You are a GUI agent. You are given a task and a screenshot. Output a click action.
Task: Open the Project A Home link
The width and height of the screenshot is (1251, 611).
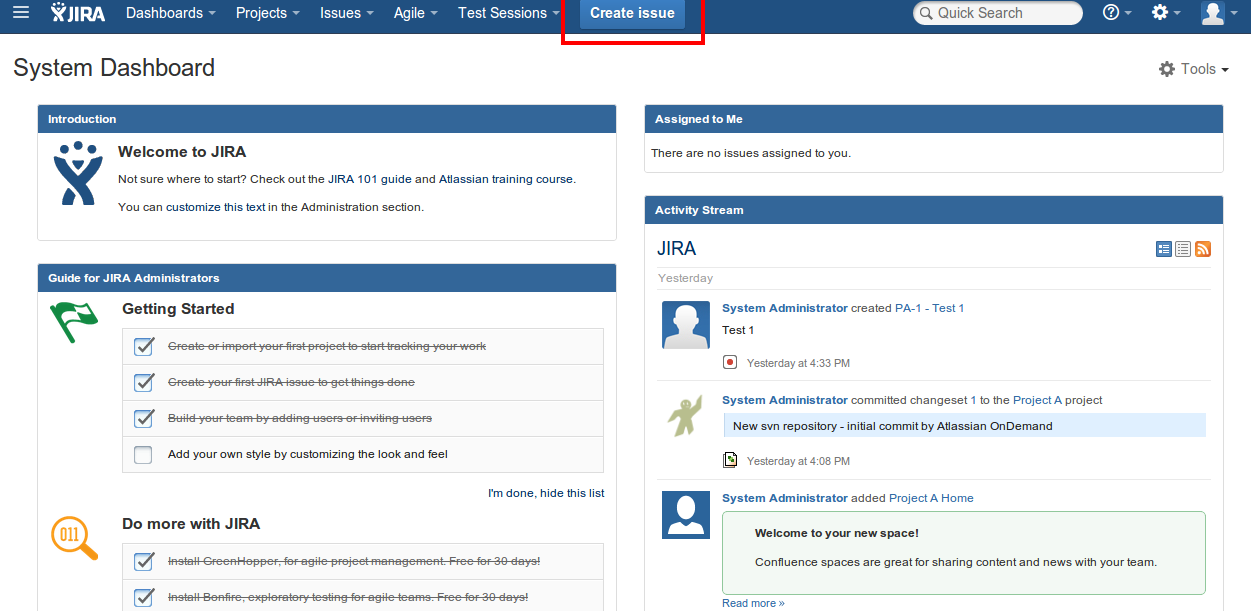pyautogui.click(x=931, y=498)
